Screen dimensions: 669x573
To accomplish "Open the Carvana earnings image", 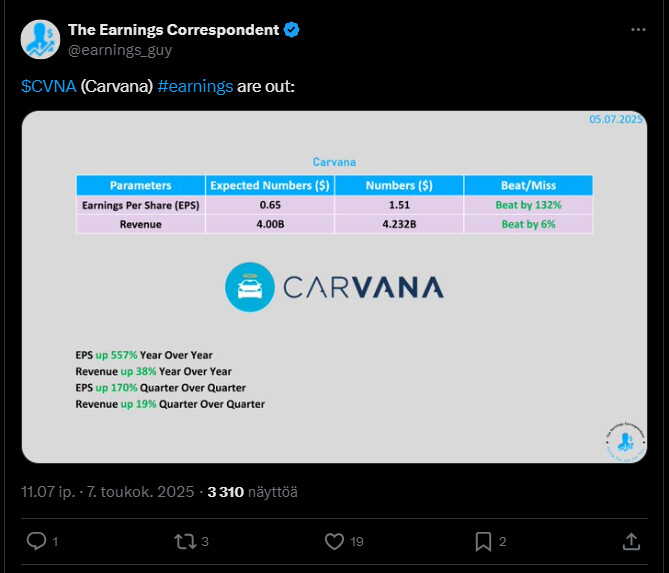I will click(334, 286).
